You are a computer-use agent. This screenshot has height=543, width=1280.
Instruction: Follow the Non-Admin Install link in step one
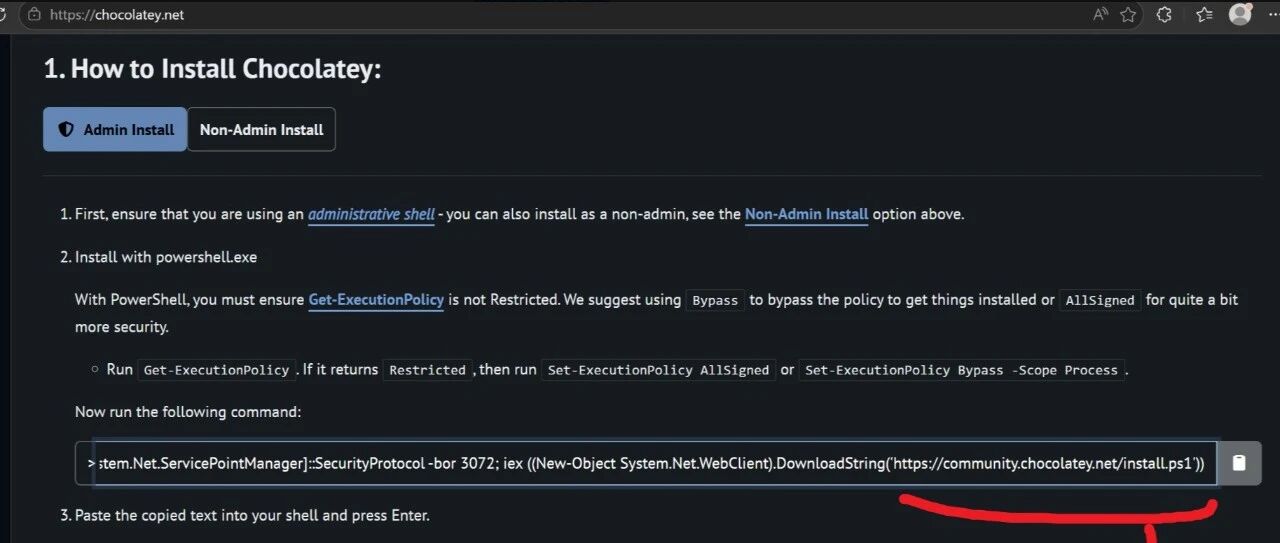tap(806, 214)
